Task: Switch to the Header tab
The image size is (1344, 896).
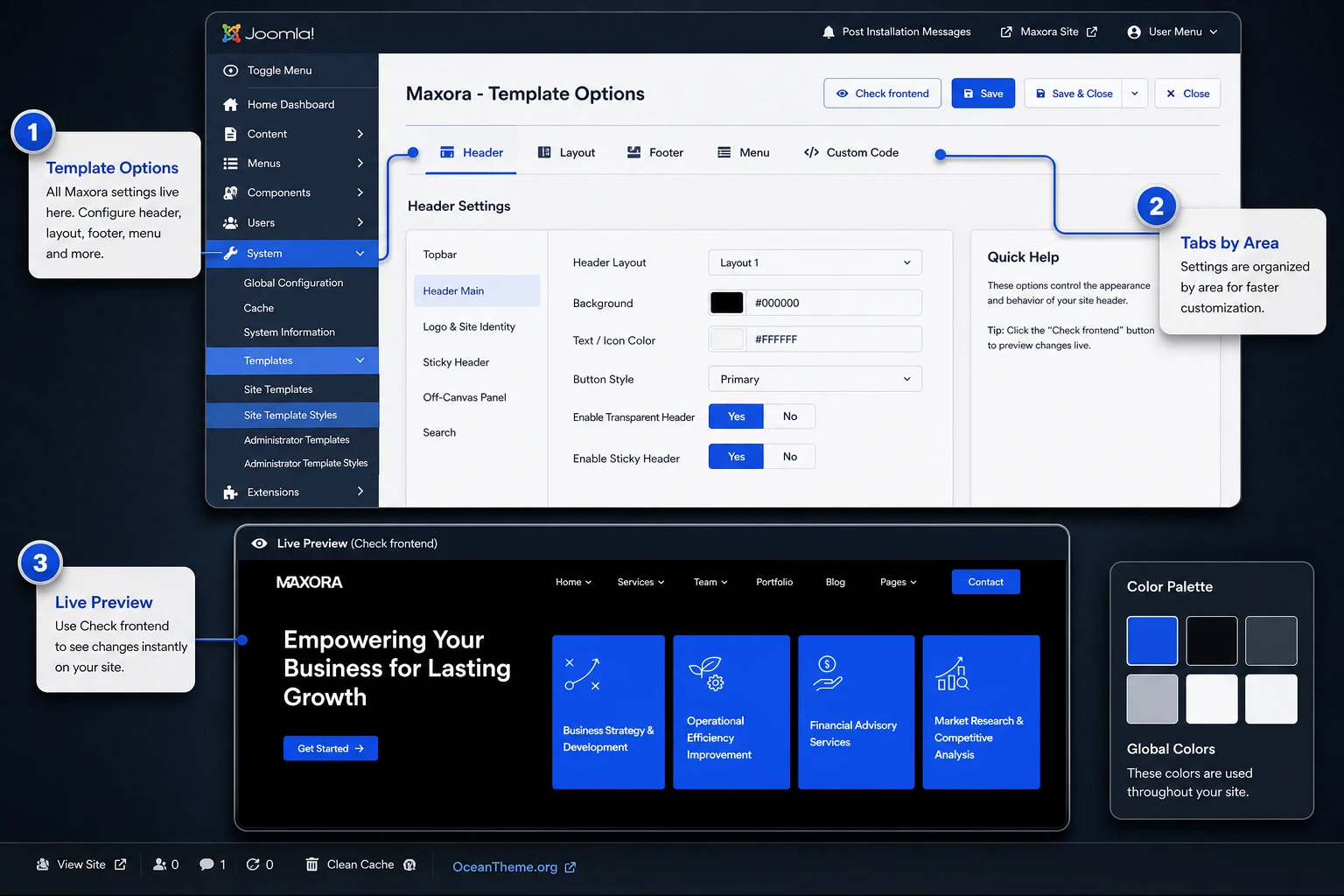Action: coord(471,152)
